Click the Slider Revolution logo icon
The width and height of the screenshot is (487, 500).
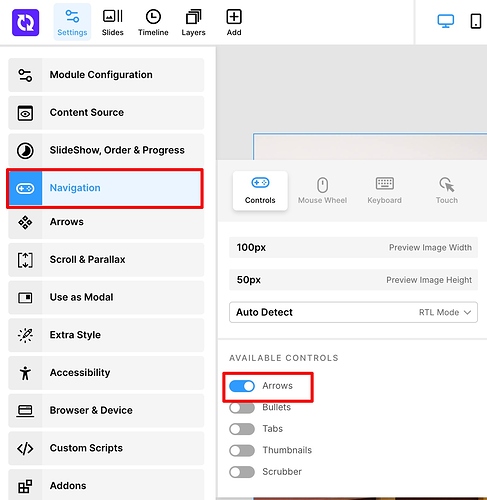(25, 23)
